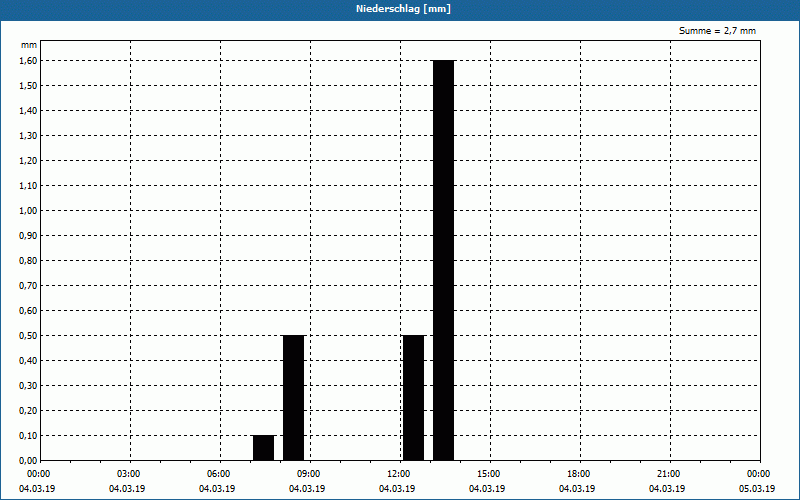Viewport: 800px width, 500px height.
Task: Select the 1,40 y-axis value
Action: coord(28,110)
